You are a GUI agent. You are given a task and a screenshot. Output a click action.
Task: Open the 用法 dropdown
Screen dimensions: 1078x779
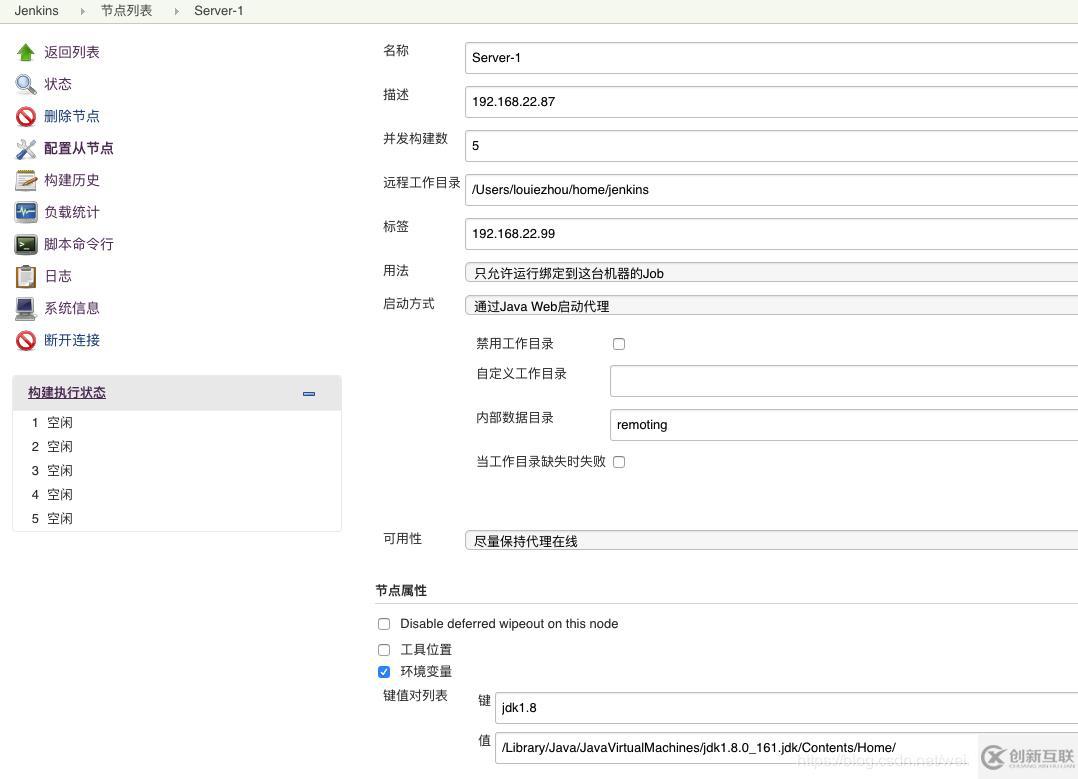click(x=770, y=272)
